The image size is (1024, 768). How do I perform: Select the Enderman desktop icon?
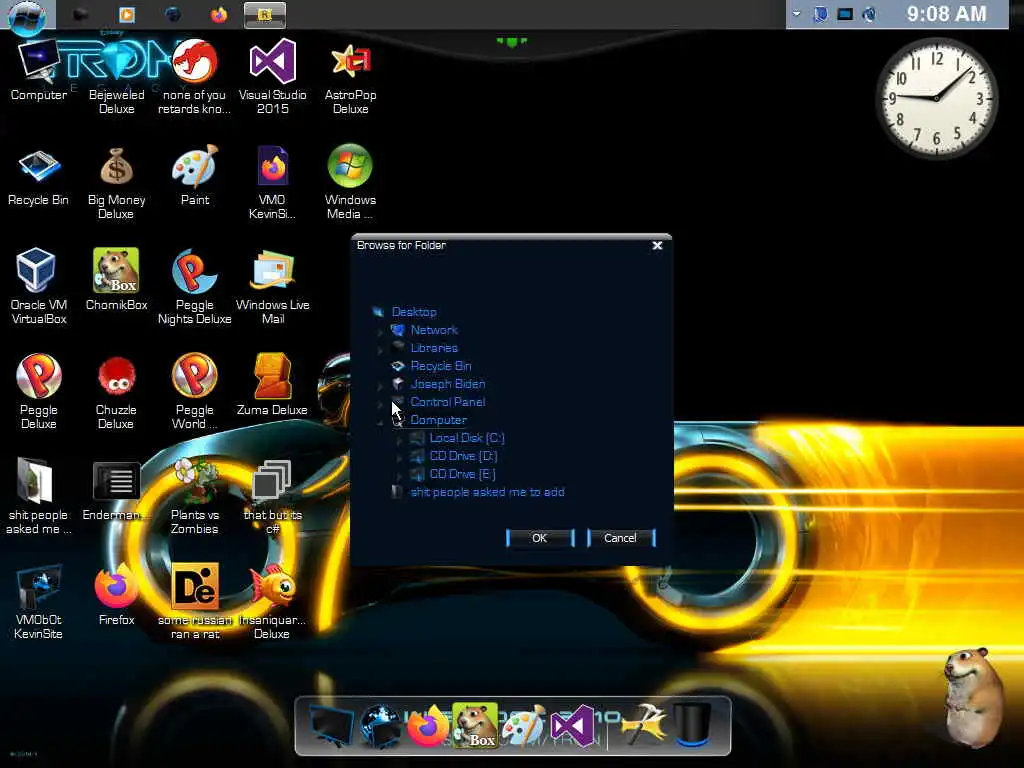pyautogui.click(x=116, y=491)
